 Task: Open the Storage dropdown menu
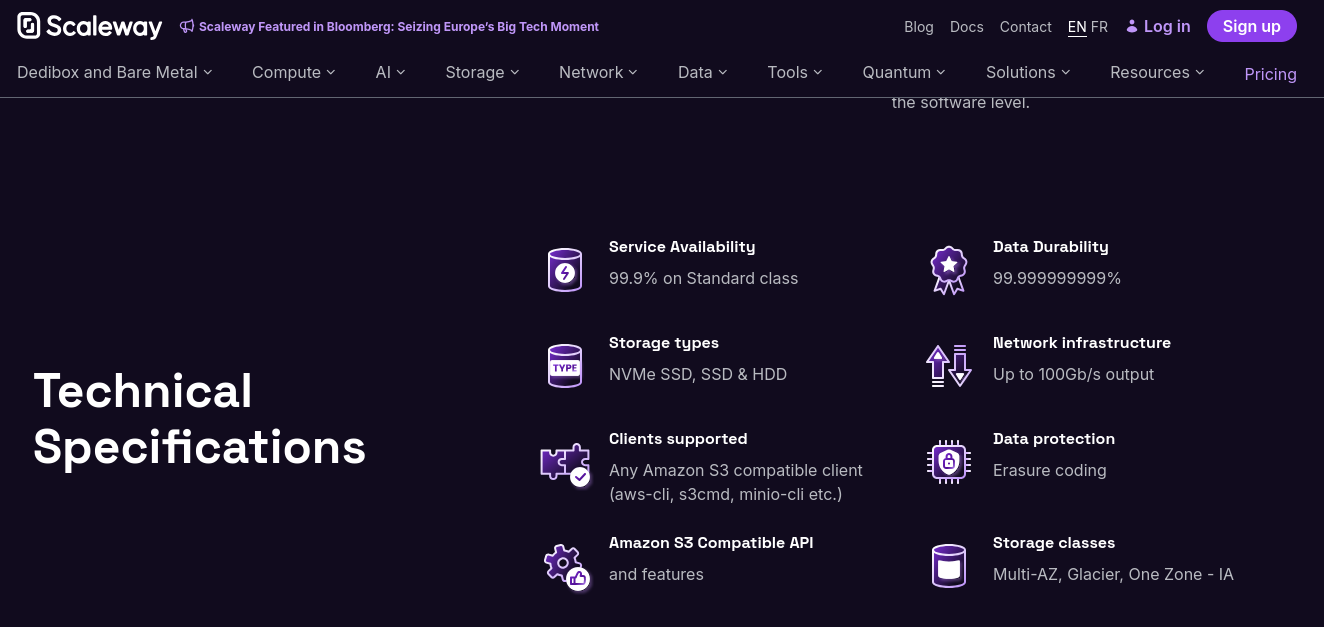coord(482,72)
